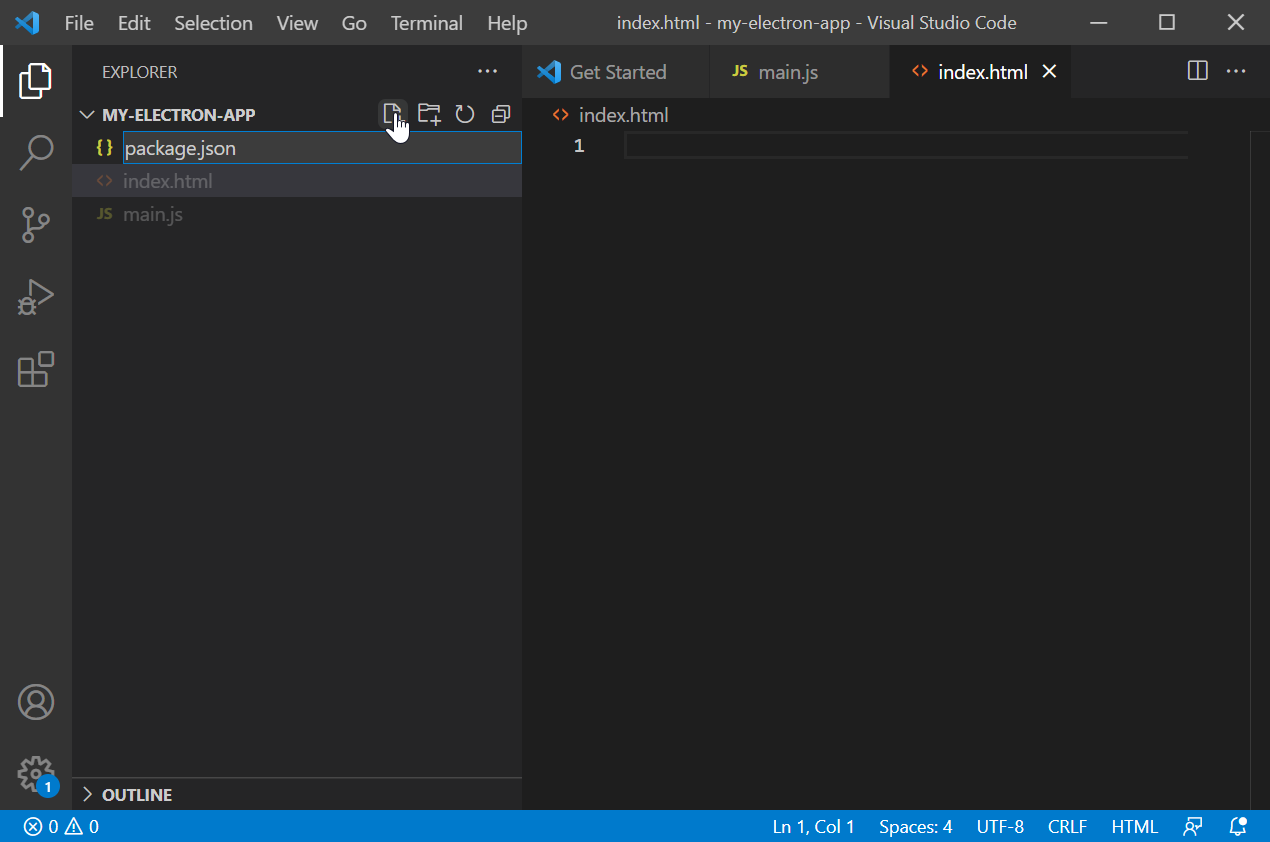The image size is (1270, 842).
Task: Change HTML language mode in status bar
Action: (1135, 827)
